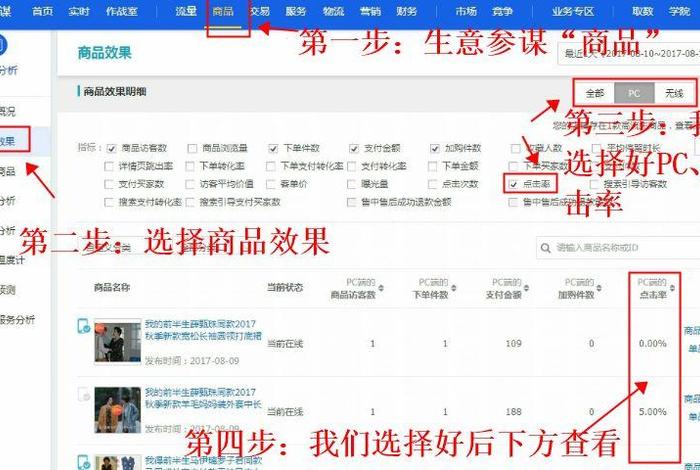Check 下单支付转化率 checkbox
Screen dimensions: 700x470
tap(271, 166)
